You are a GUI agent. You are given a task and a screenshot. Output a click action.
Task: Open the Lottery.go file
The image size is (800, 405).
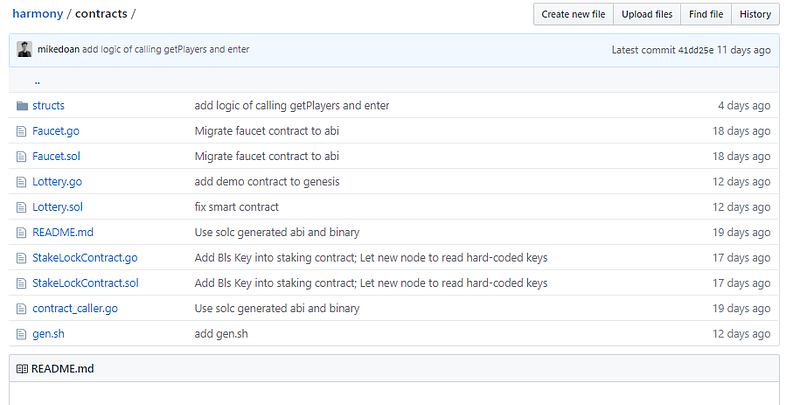point(57,182)
